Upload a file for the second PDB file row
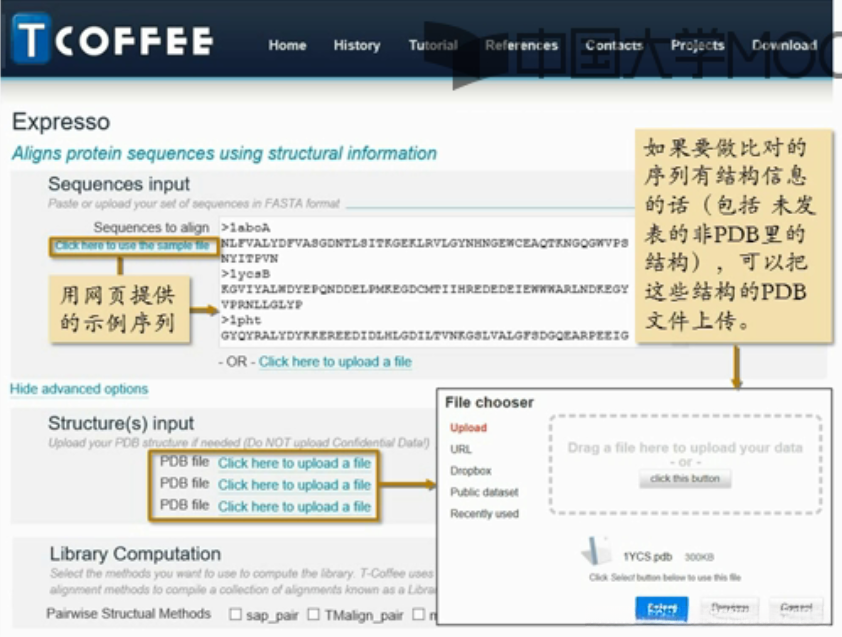 (x=294, y=484)
